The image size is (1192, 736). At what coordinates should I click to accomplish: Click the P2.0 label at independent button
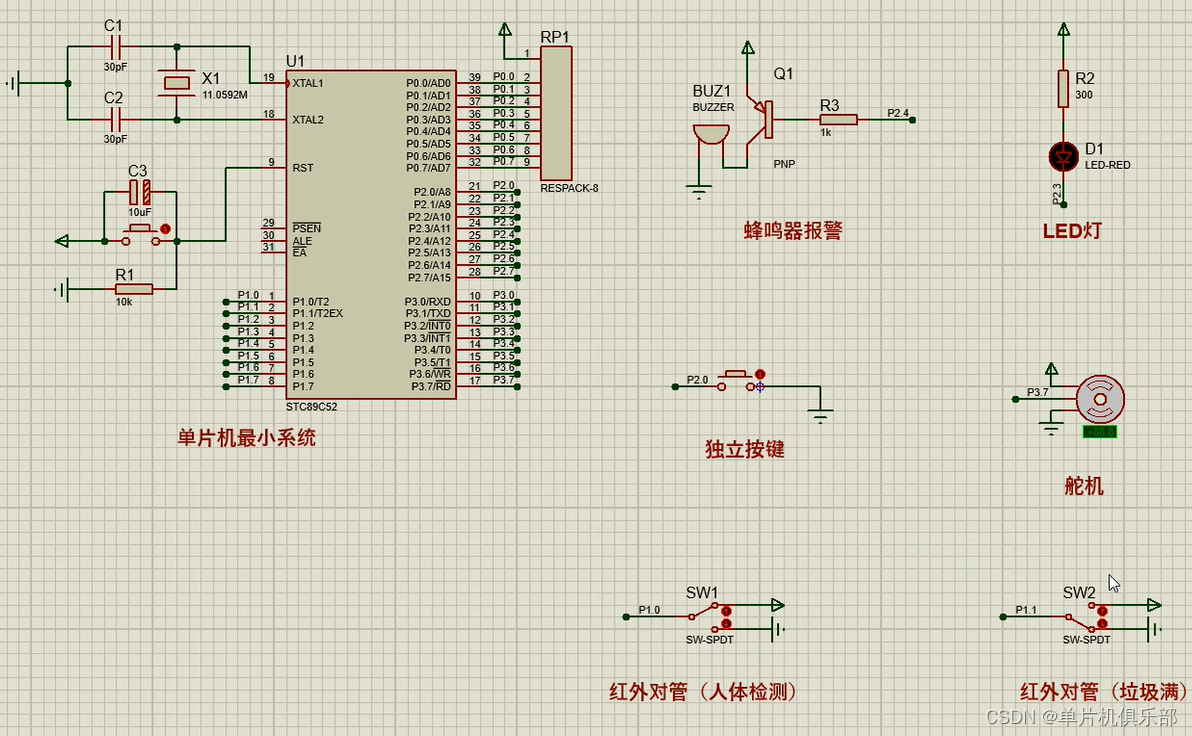pyautogui.click(x=697, y=379)
